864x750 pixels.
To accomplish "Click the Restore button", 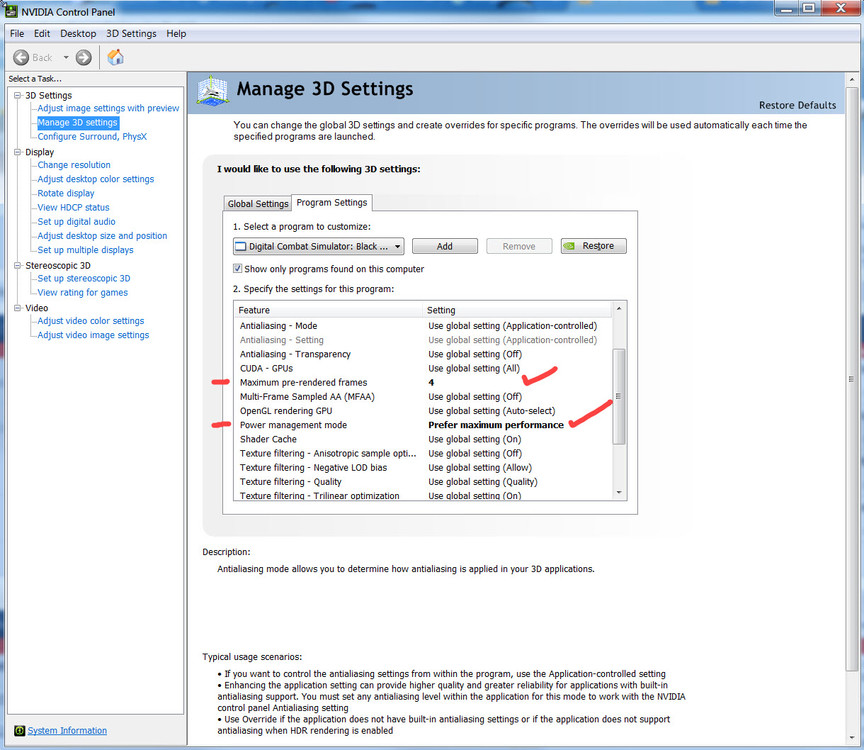I will 593,245.
